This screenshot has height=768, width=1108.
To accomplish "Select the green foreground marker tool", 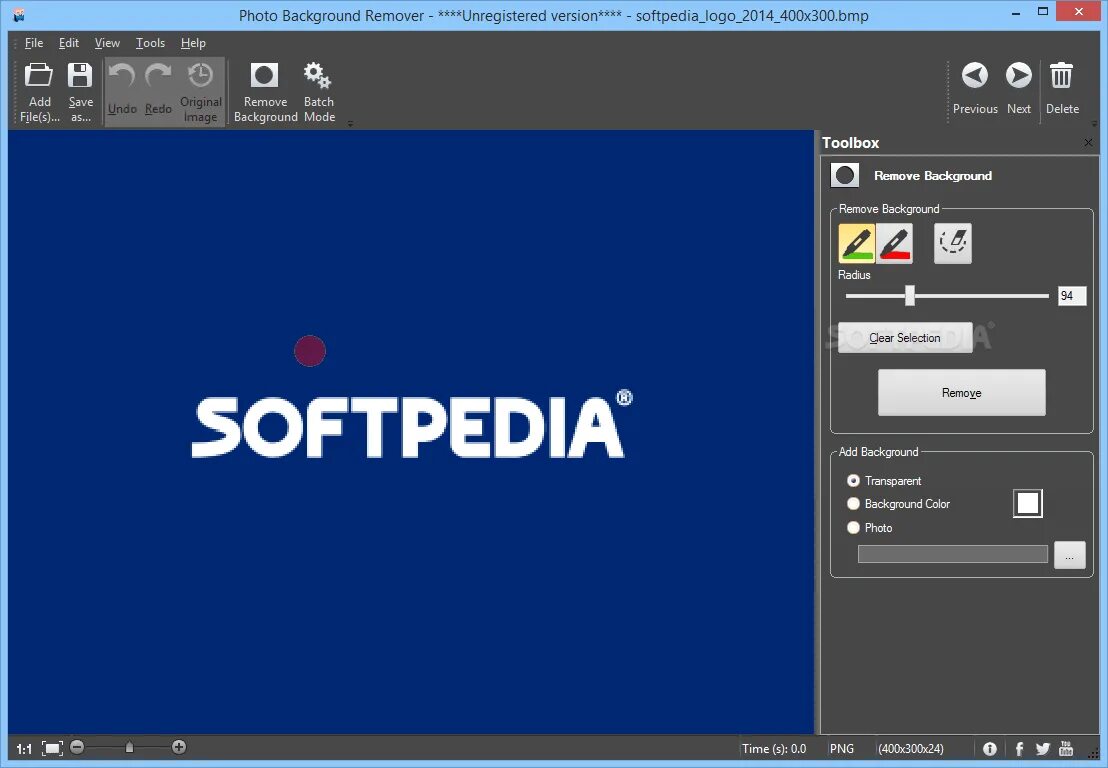I will [x=856, y=243].
